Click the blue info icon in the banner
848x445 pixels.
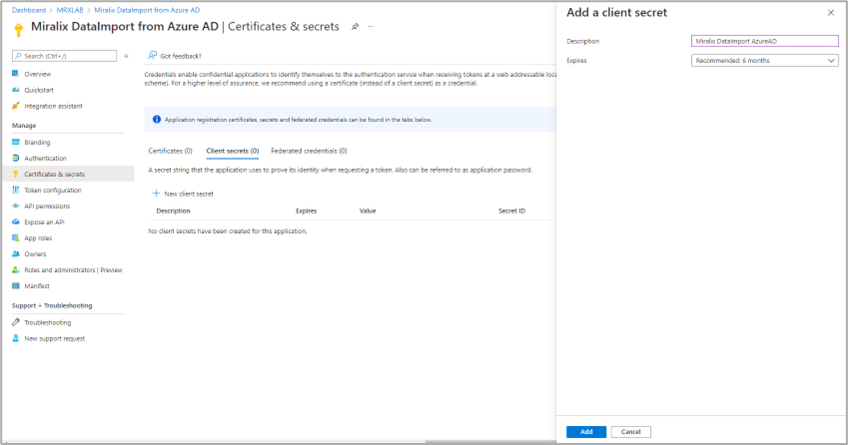pyautogui.click(x=157, y=119)
